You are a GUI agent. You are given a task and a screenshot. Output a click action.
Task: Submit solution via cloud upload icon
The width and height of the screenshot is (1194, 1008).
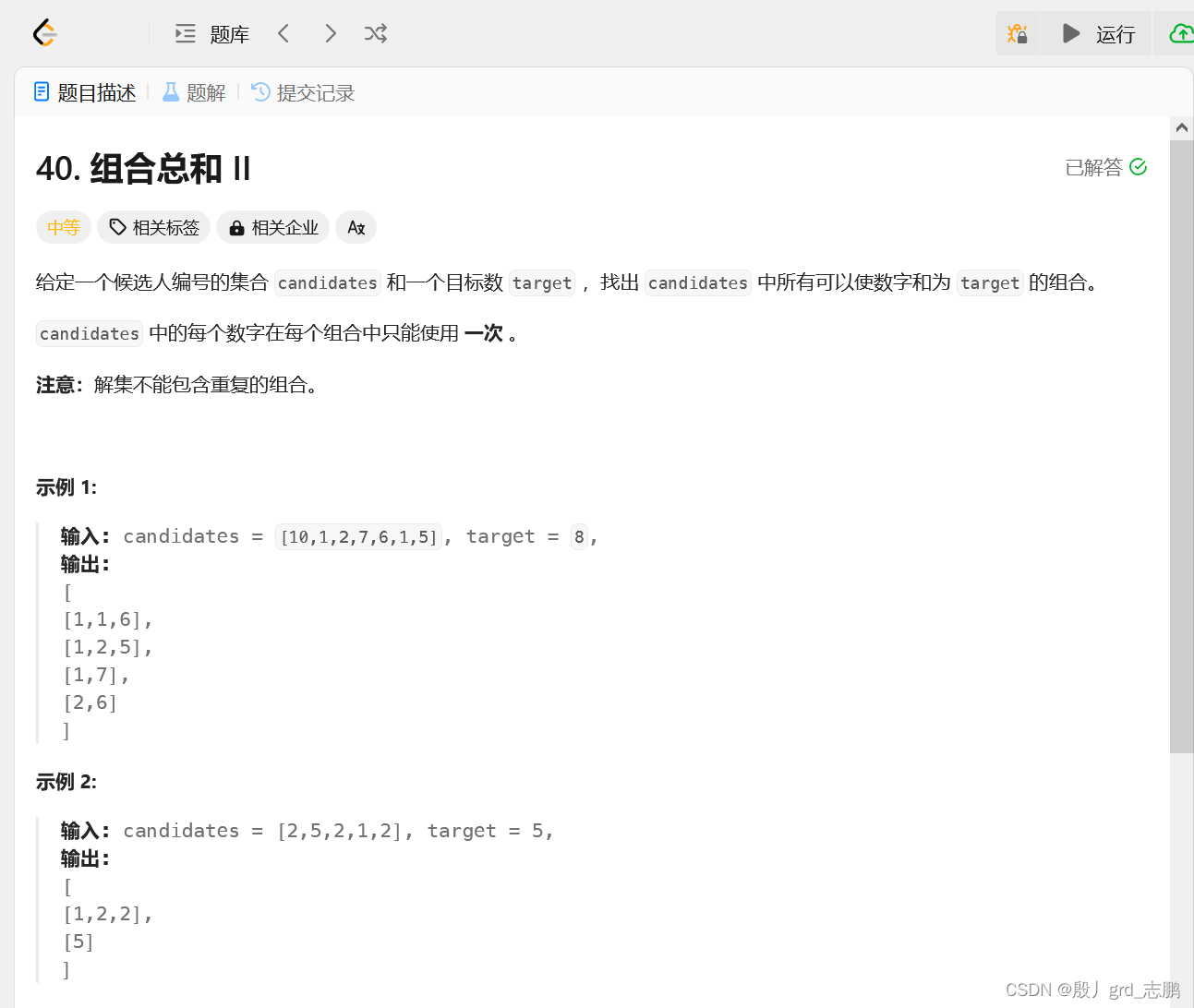[x=1181, y=34]
